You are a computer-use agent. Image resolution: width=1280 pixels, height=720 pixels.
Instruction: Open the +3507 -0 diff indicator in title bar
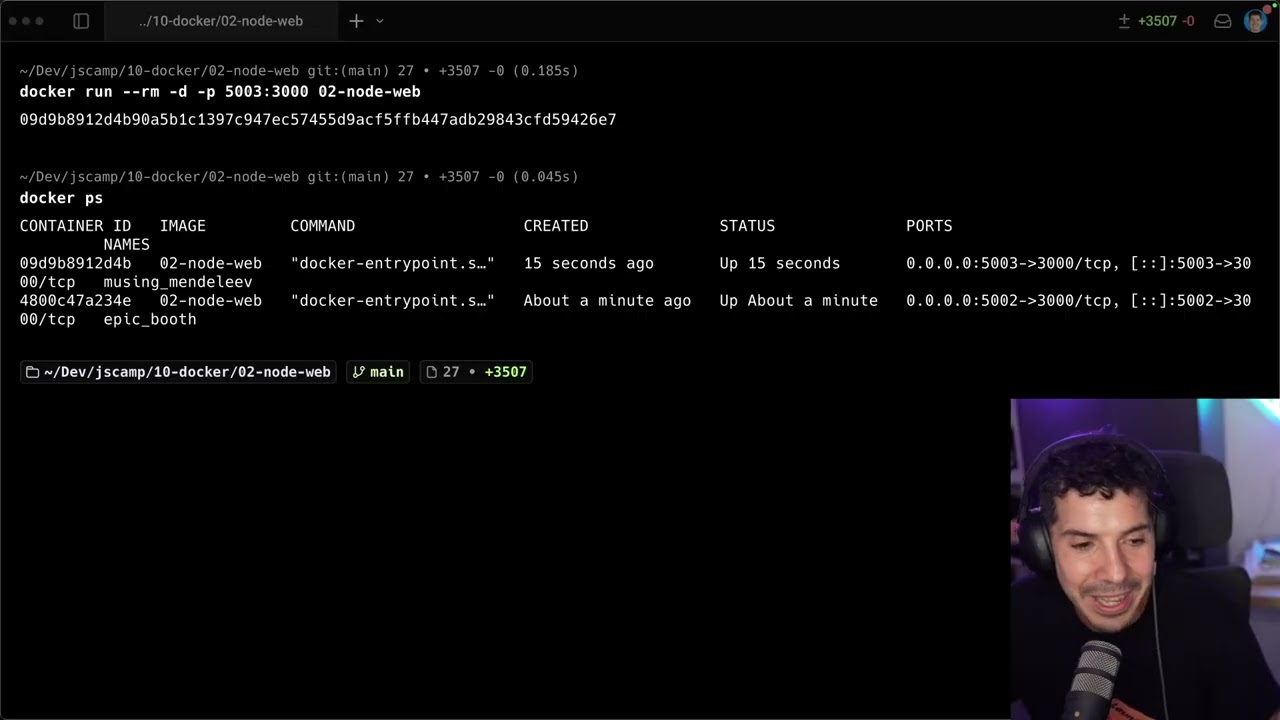tap(1156, 21)
